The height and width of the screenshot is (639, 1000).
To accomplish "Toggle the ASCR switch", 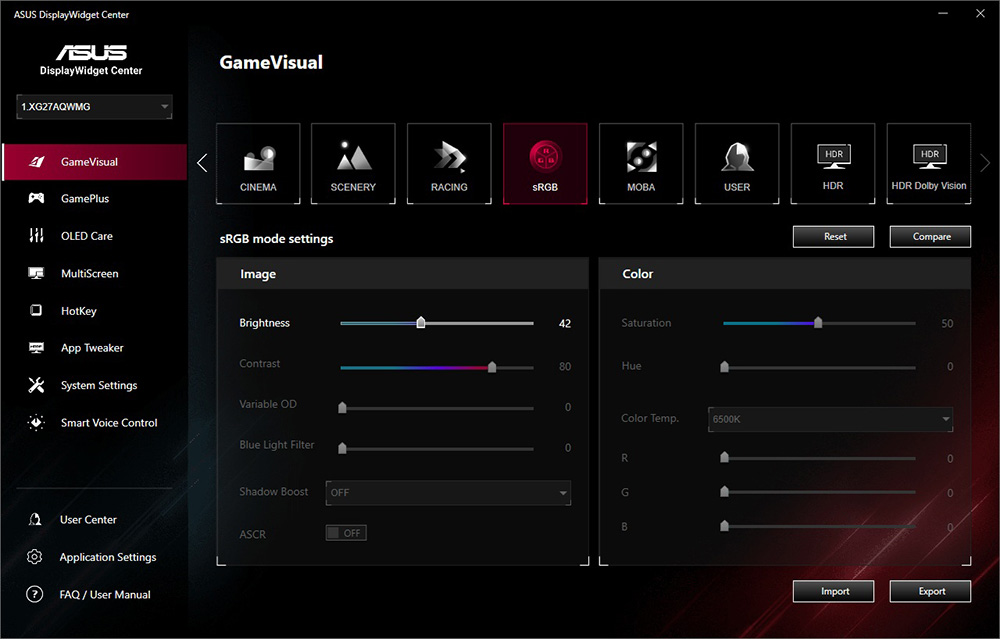I will click(x=346, y=533).
